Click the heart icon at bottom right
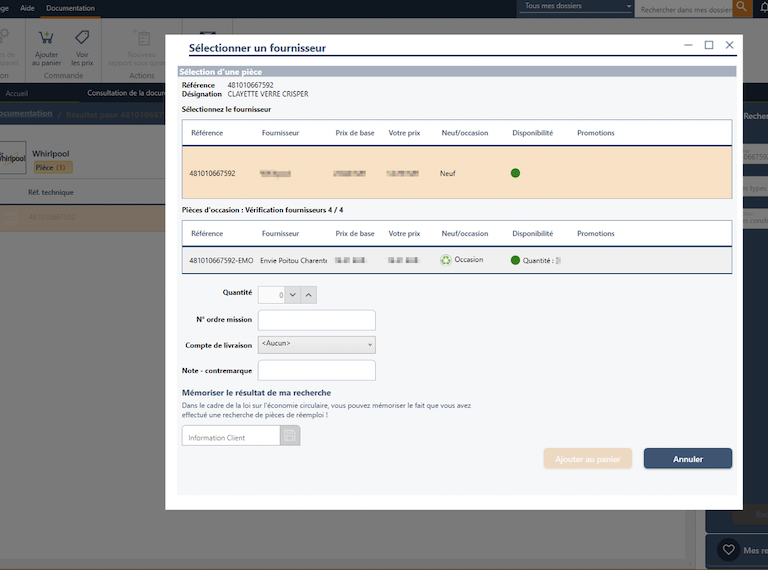The height and width of the screenshot is (570, 768). point(729,550)
